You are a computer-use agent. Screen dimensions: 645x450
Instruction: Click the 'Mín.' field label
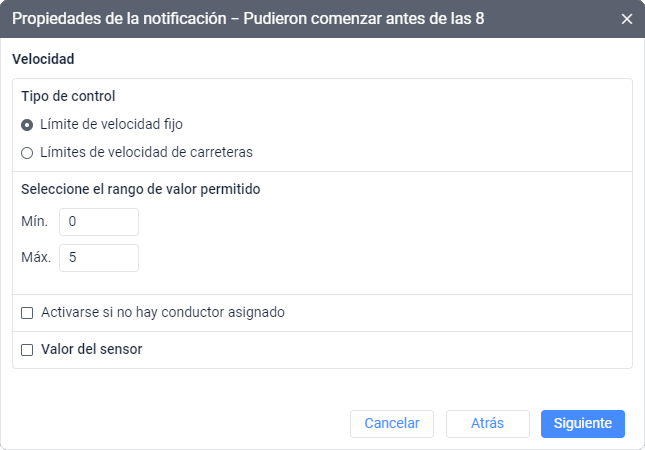pyautogui.click(x=34, y=221)
